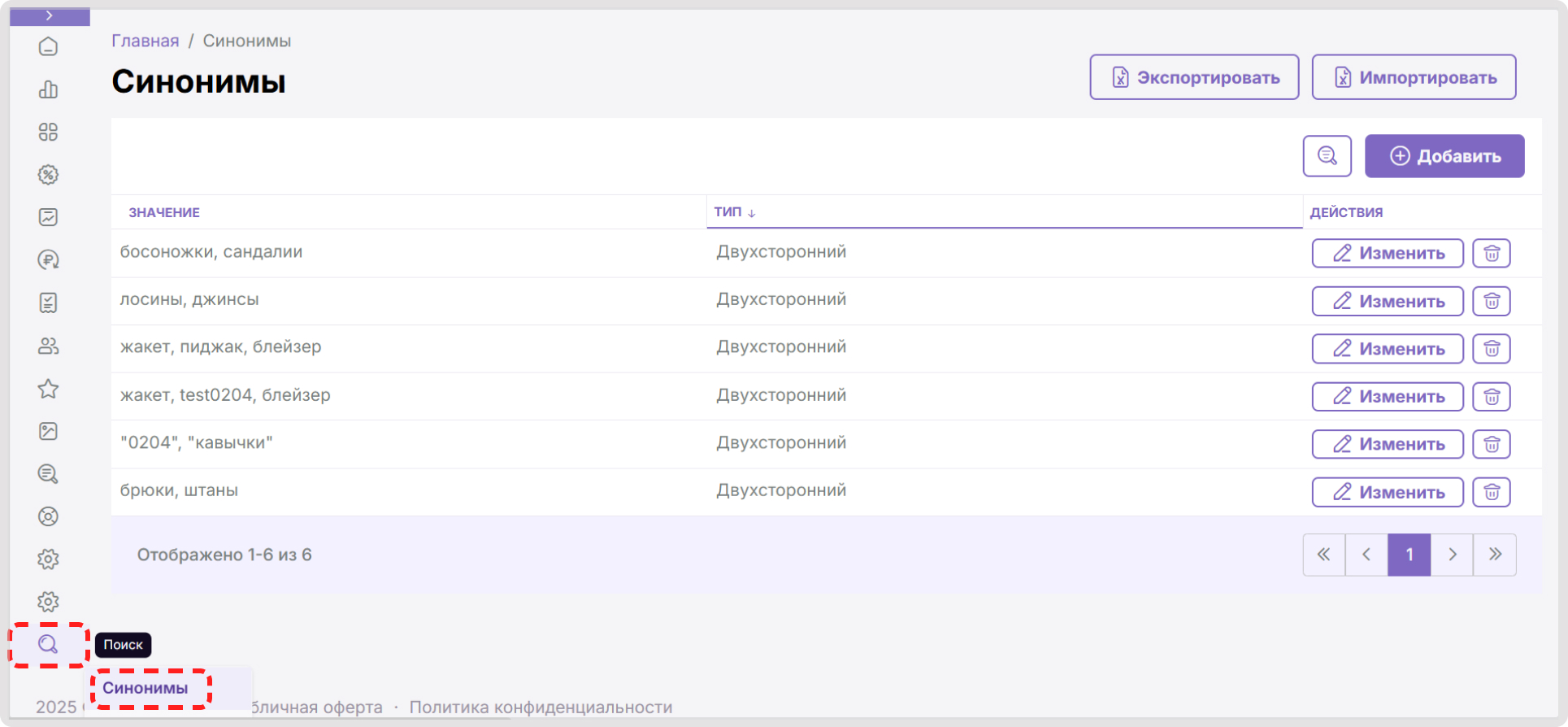Delete the "0204", "кавычки" row
This screenshot has width=1568, height=727.
(1492, 444)
